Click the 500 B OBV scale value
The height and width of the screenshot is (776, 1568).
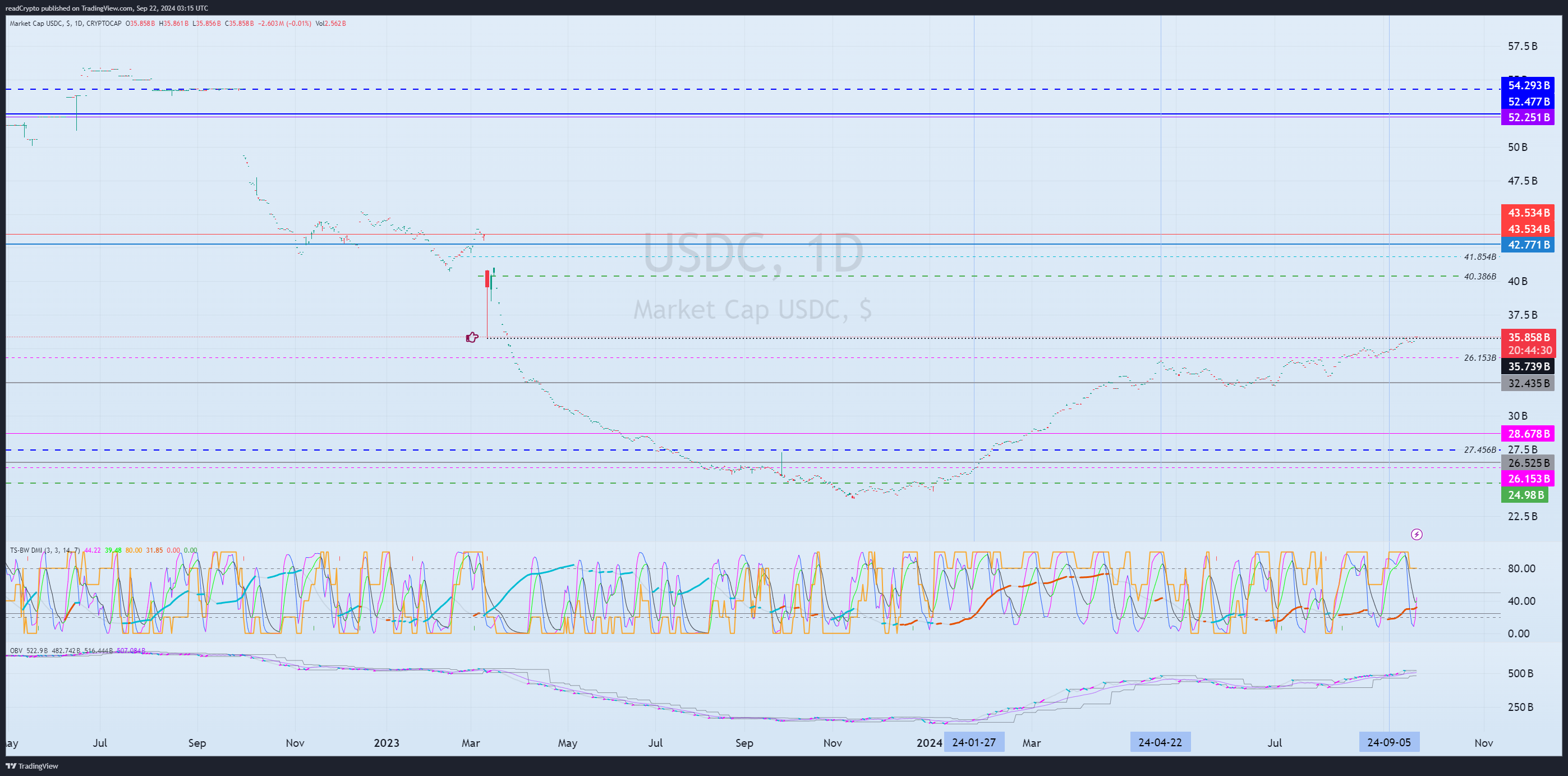coord(1520,673)
